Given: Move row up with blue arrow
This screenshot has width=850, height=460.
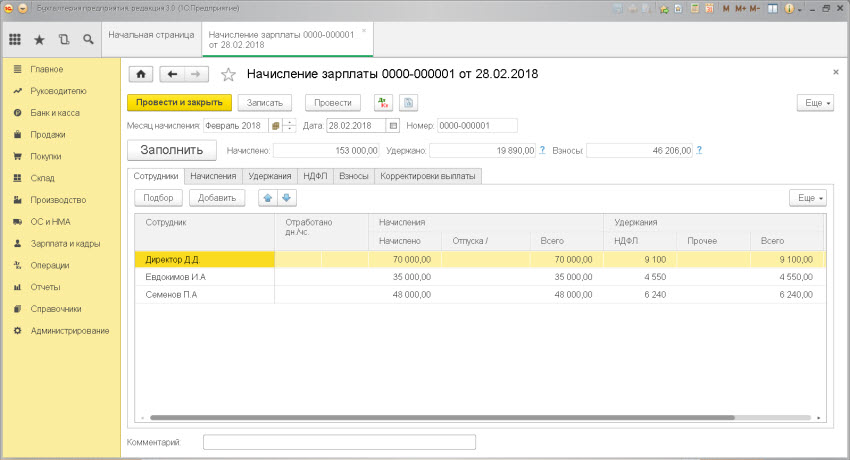Looking at the screenshot, I should pos(267,198).
